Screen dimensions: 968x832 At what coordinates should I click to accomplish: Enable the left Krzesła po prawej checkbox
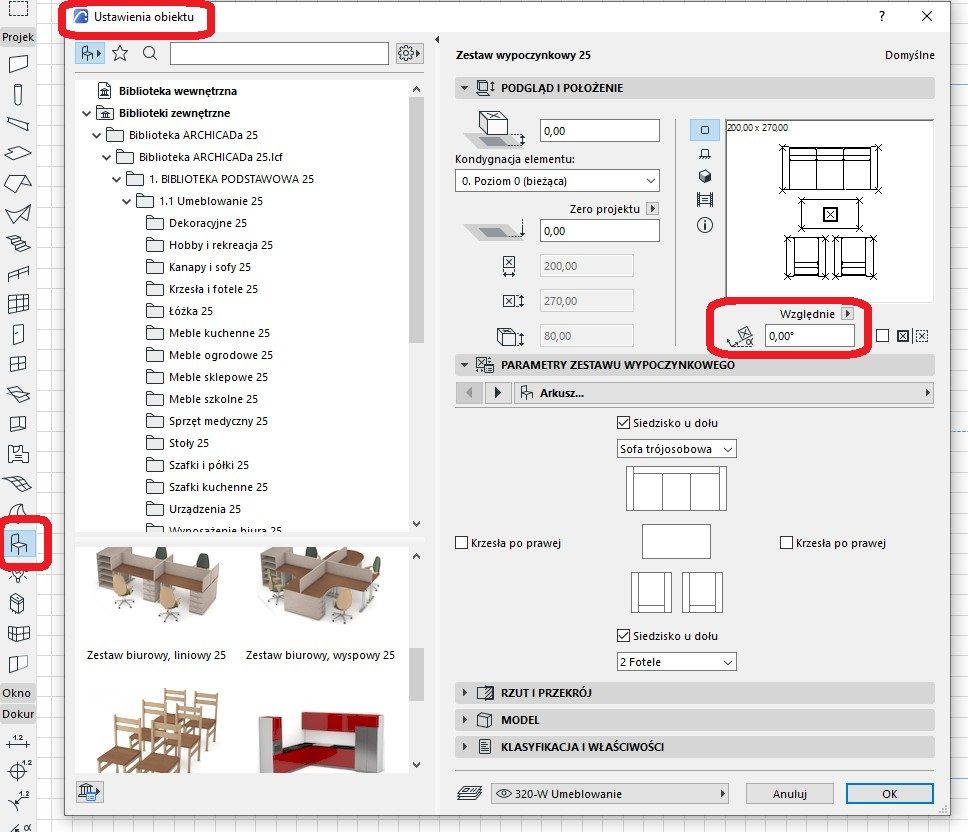[x=462, y=543]
